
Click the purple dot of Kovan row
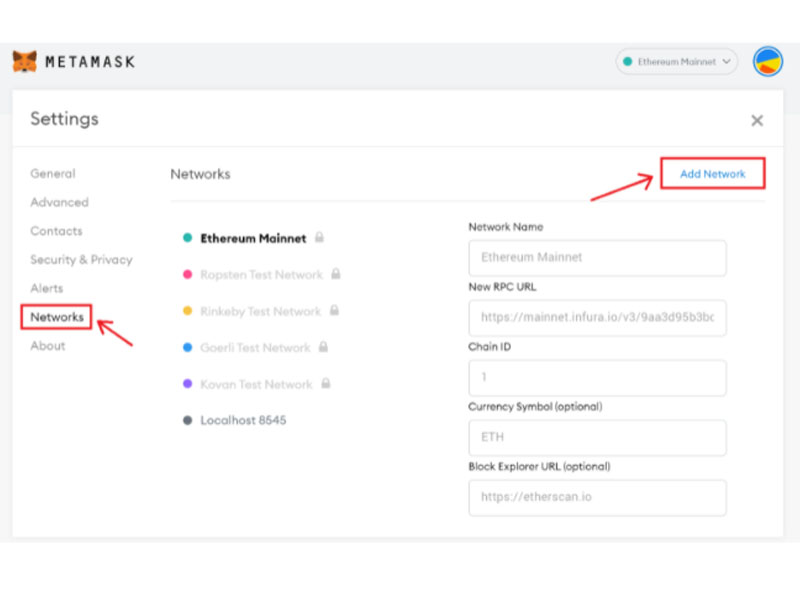point(187,384)
